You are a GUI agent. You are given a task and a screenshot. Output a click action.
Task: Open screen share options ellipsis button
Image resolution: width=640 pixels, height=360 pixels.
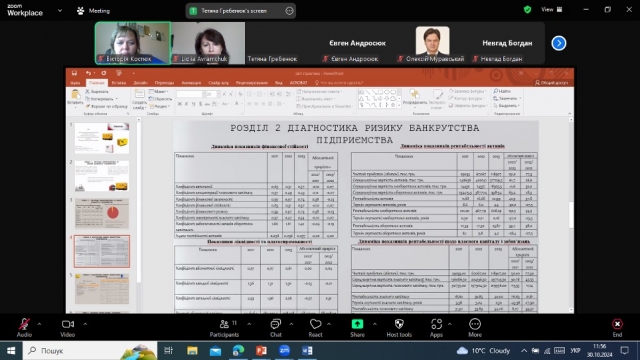click(289, 11)
